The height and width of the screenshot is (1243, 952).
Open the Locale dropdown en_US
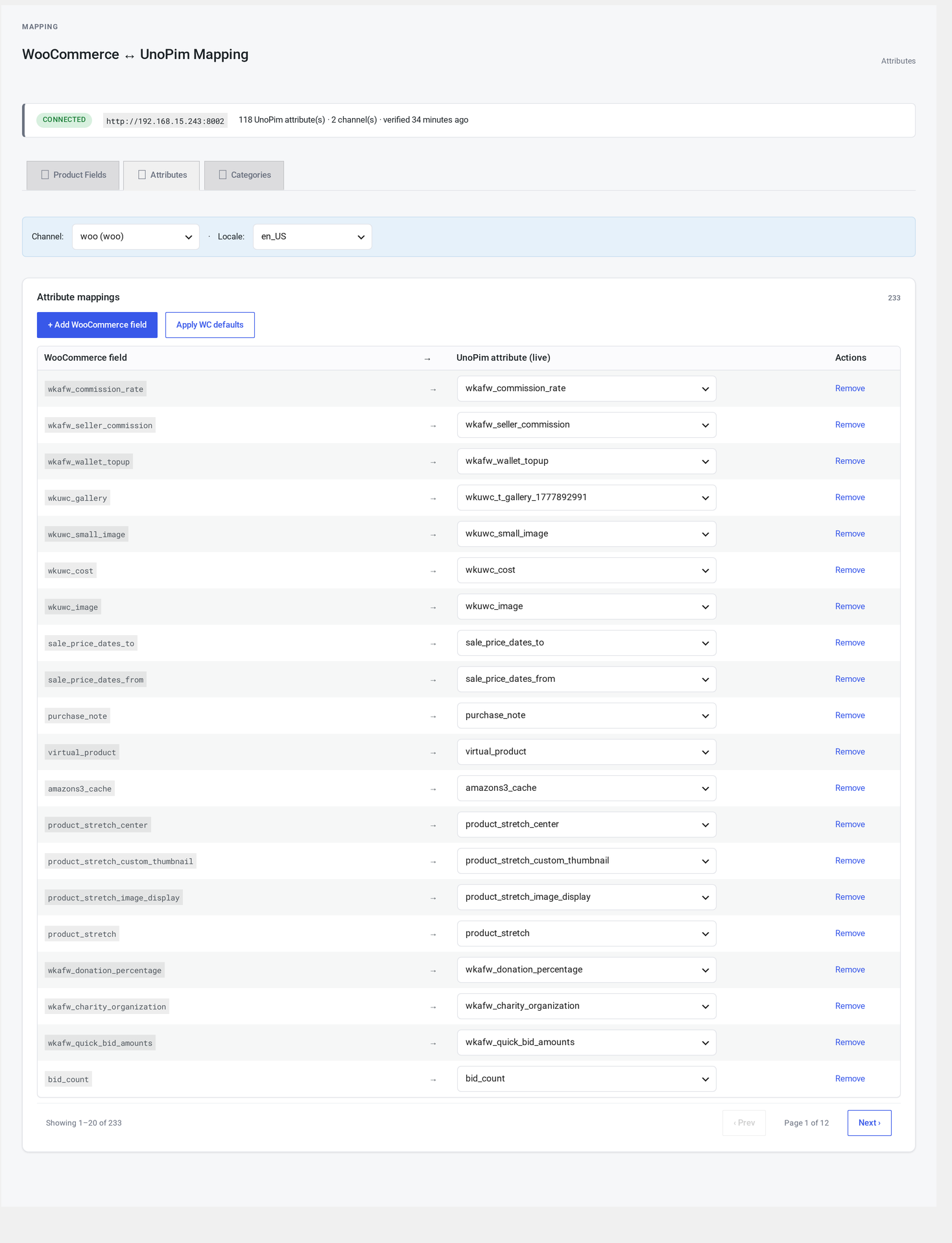point(313,237)
